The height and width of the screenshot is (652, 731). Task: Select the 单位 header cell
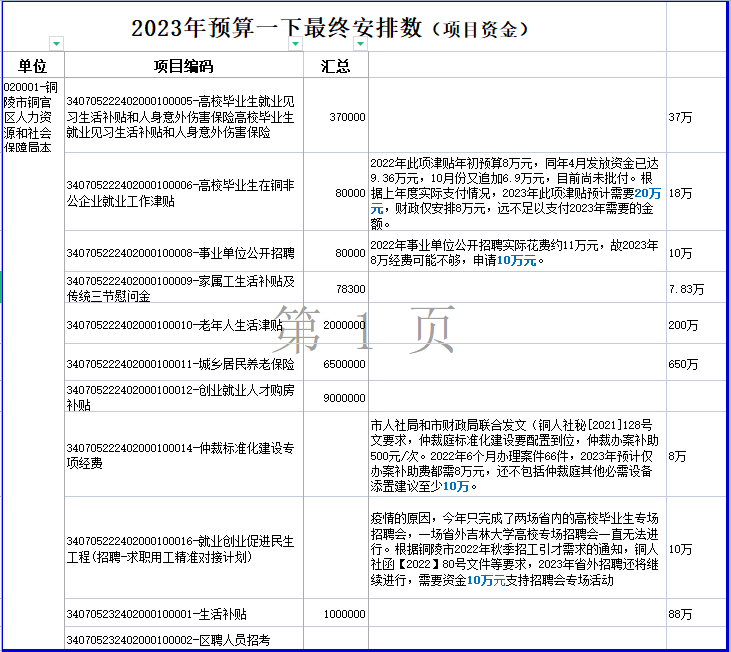pos(32,67)
